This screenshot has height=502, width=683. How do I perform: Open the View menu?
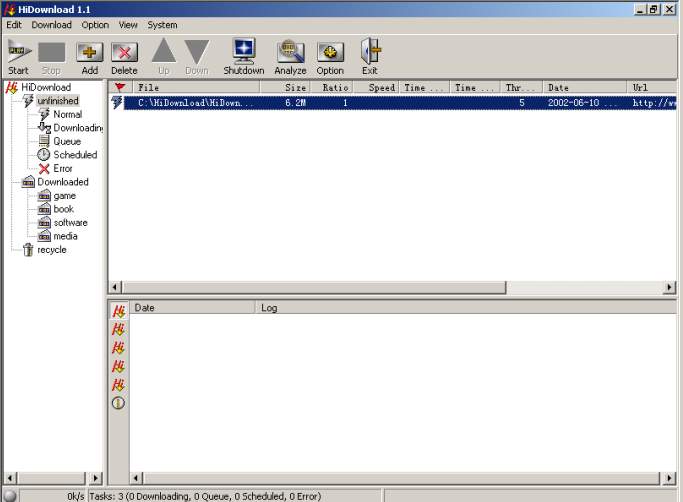click(128, 25)
